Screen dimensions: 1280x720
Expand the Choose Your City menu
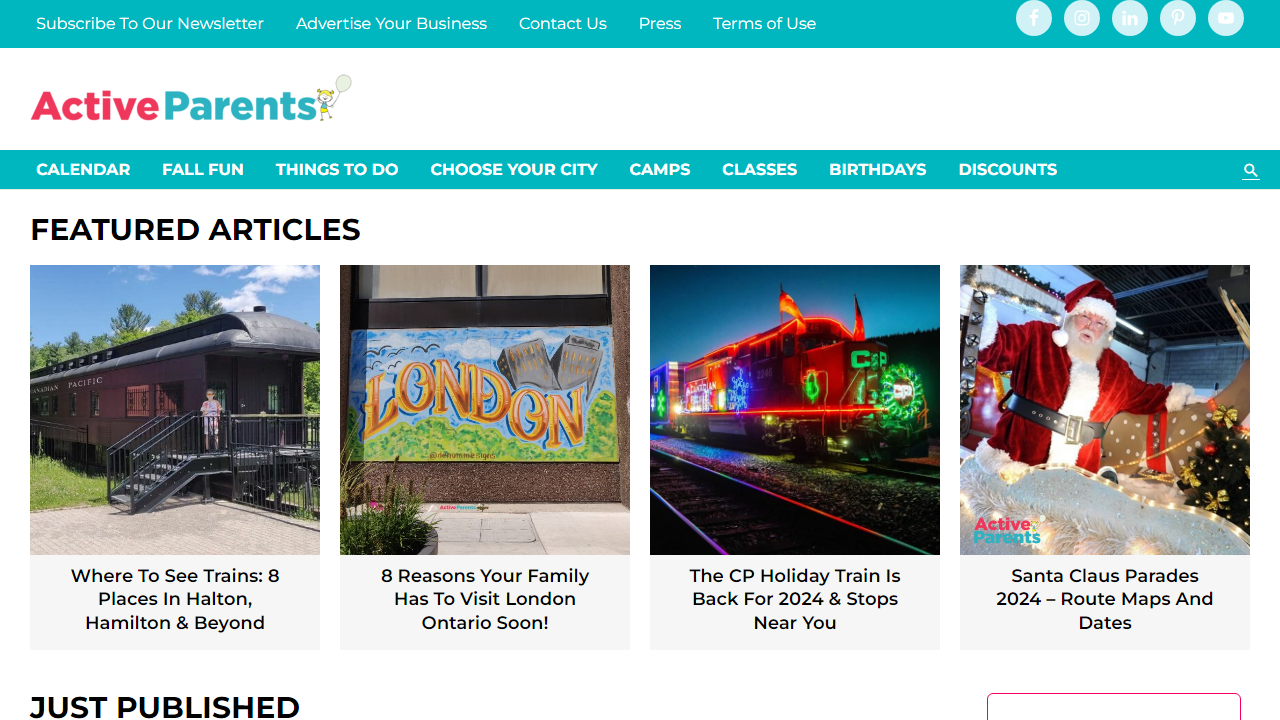pyautogui.click(x=514, y=170)
